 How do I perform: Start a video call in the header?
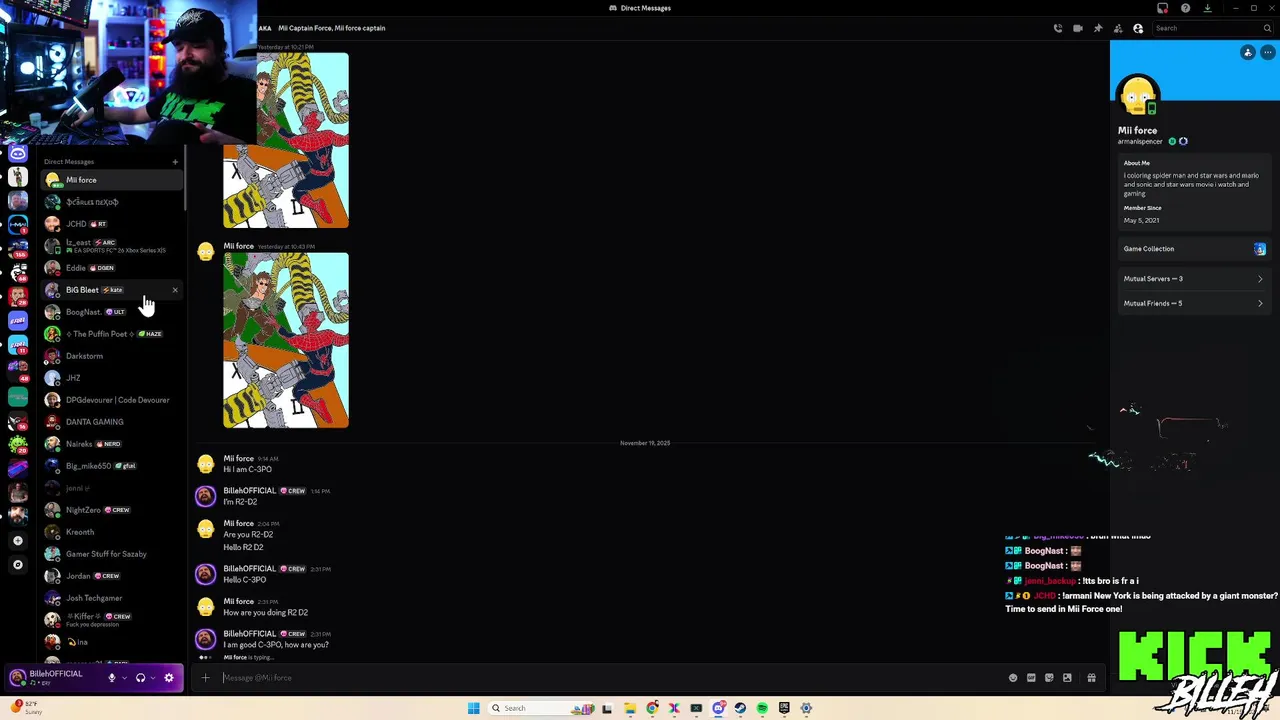click(1078, 28)
